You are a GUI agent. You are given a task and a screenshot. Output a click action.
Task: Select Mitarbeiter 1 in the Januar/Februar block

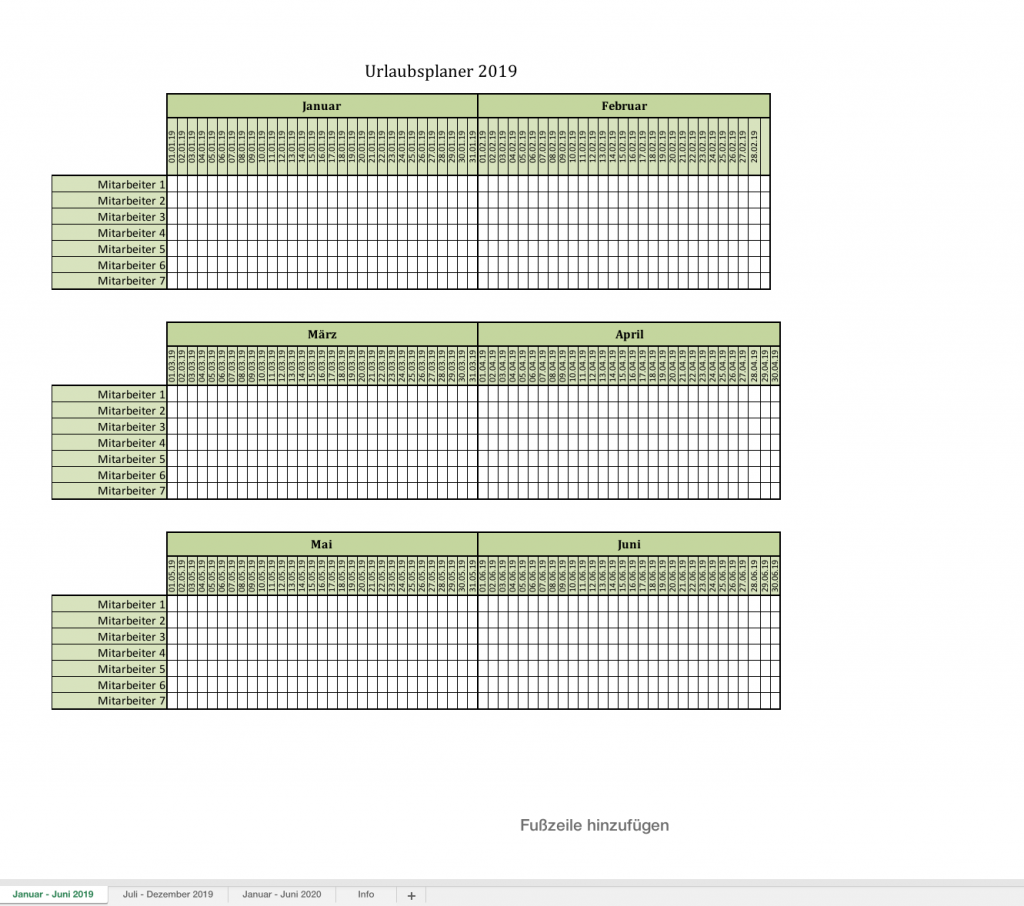click(109, 184)
